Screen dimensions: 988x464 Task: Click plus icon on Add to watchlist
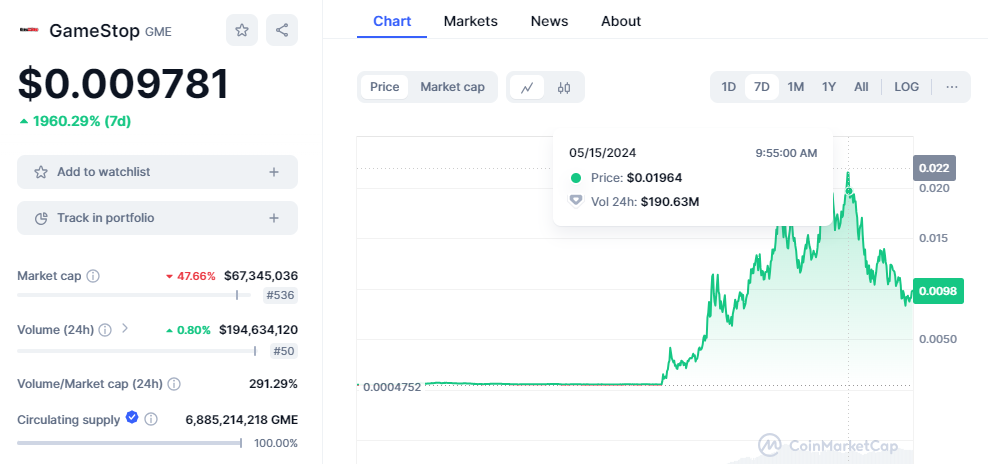(x=273, y=172)
